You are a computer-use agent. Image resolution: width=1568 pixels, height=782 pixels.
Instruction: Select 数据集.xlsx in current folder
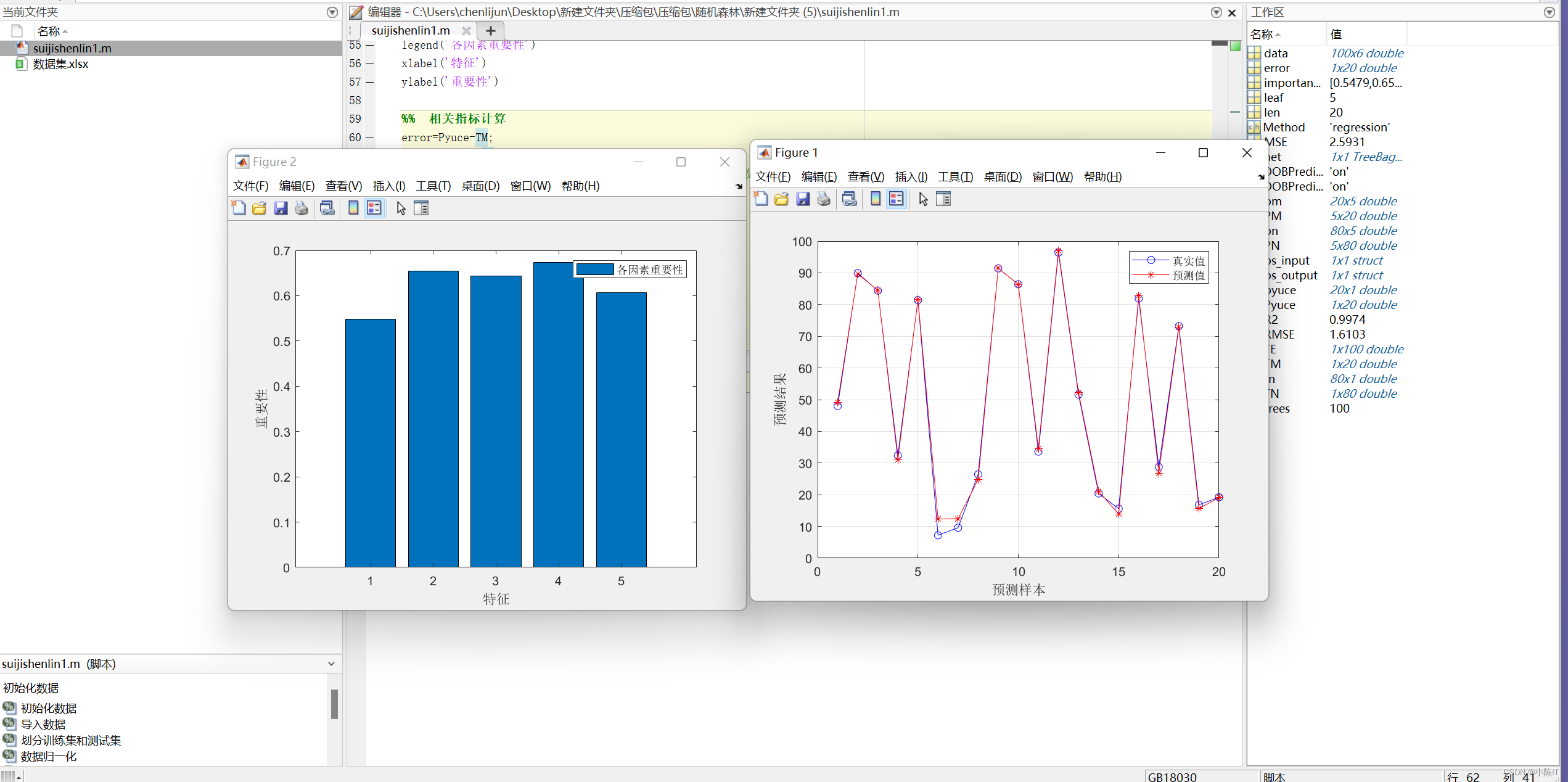tap(60, 64)
